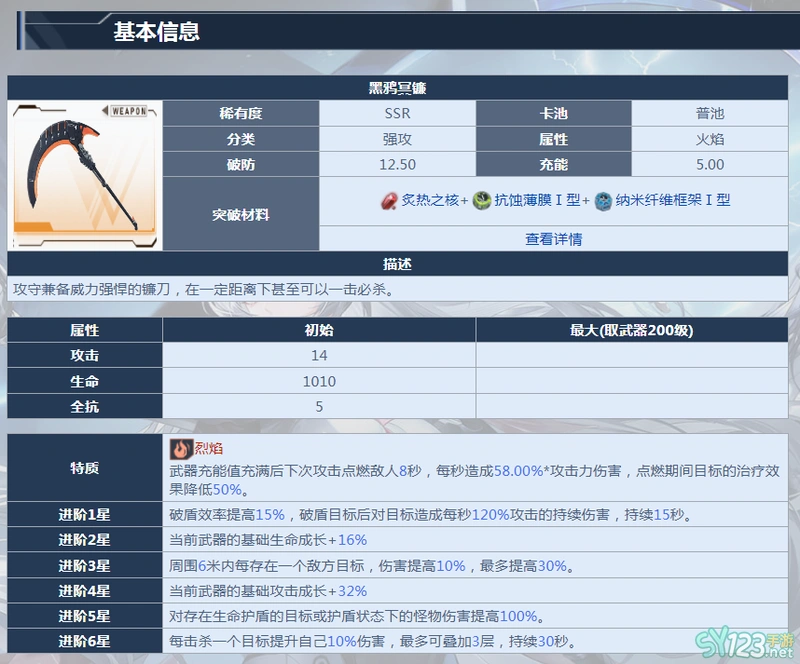Viewport: 800px width, 664px height.
Task: Click the 特质 row label
Action: click(x=85, y=468)
